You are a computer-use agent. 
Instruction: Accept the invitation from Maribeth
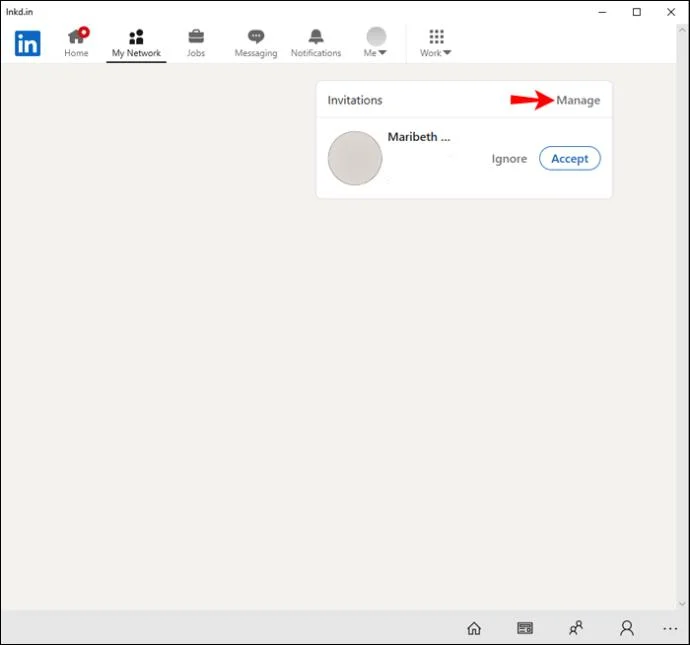click(x=570, y=158)
